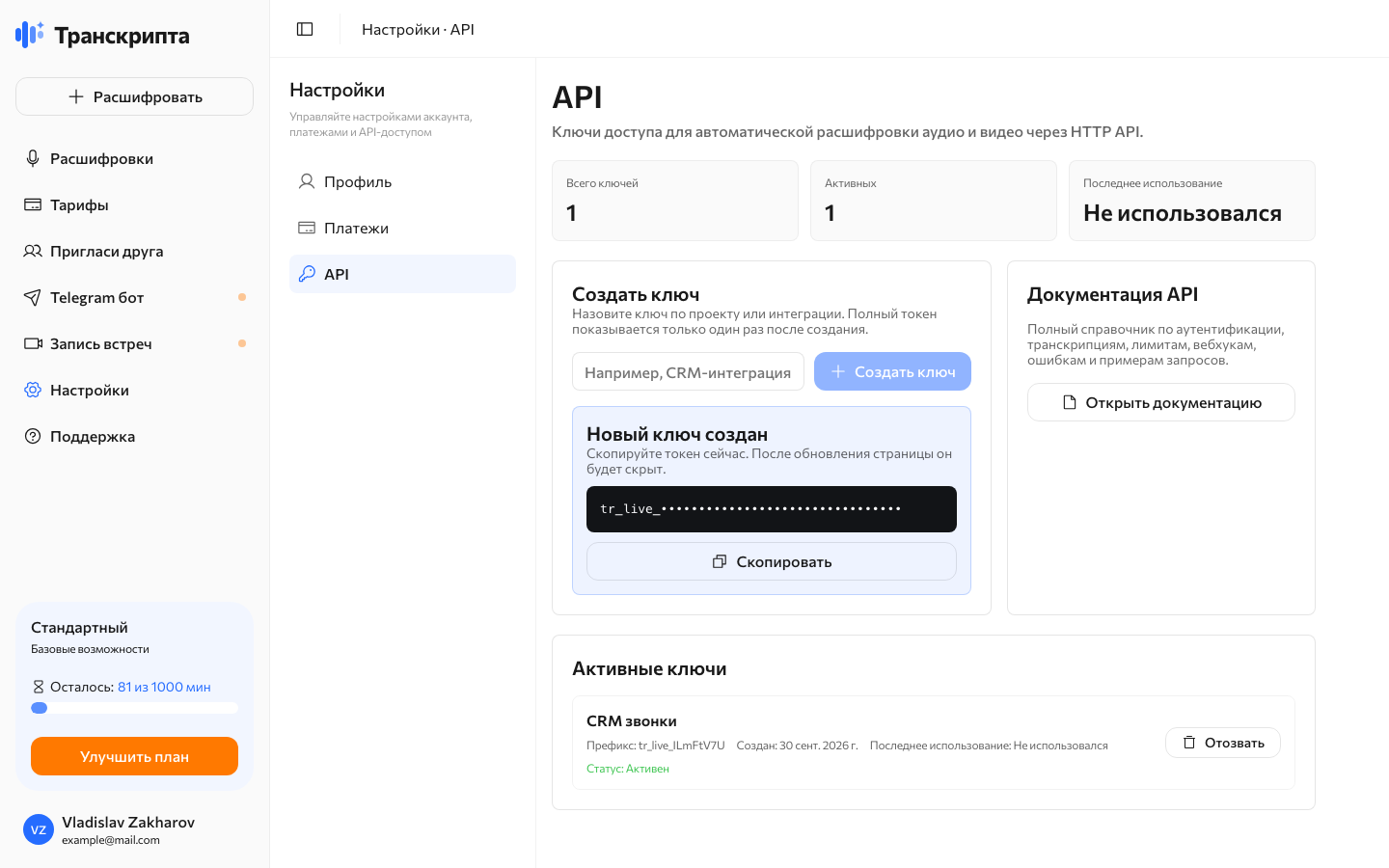Open Поддержка question mark icon
The image size is (1389, 868).
coord(33,436)
